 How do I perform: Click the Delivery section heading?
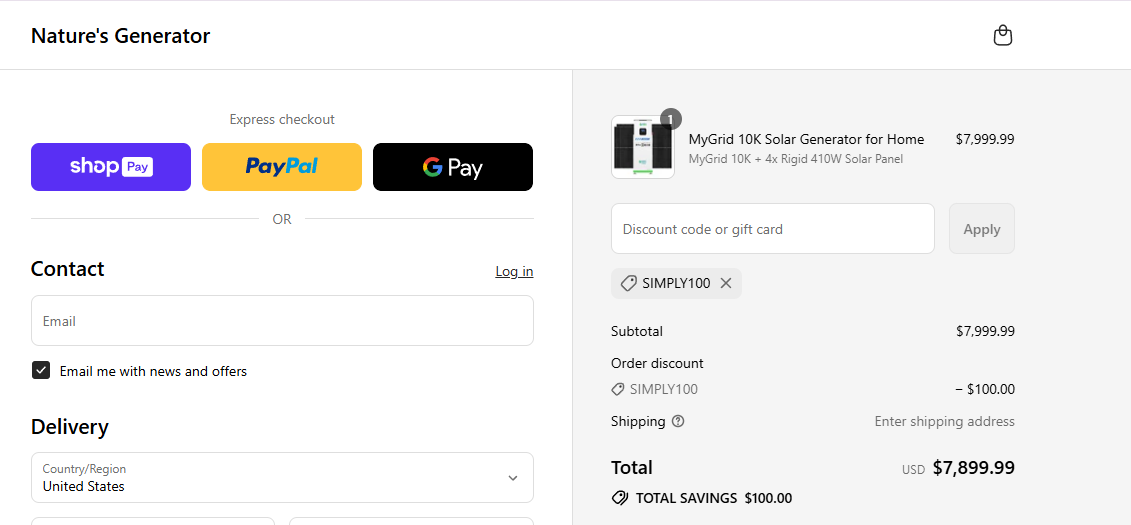click(70, 427)
